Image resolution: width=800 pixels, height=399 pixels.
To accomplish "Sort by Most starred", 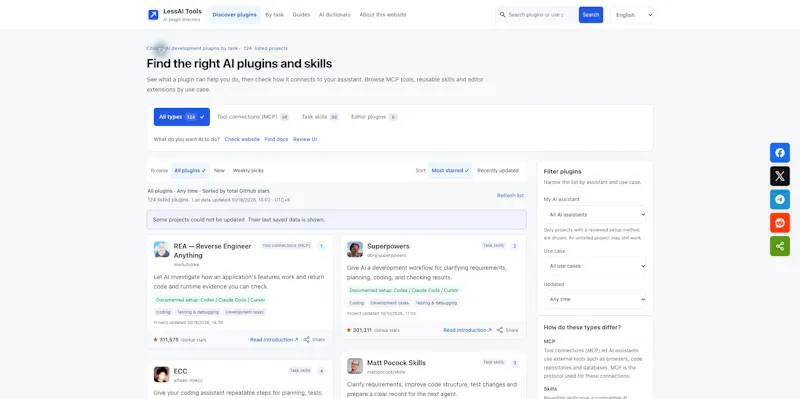I will pyautogui.click(x=450, y=170).
